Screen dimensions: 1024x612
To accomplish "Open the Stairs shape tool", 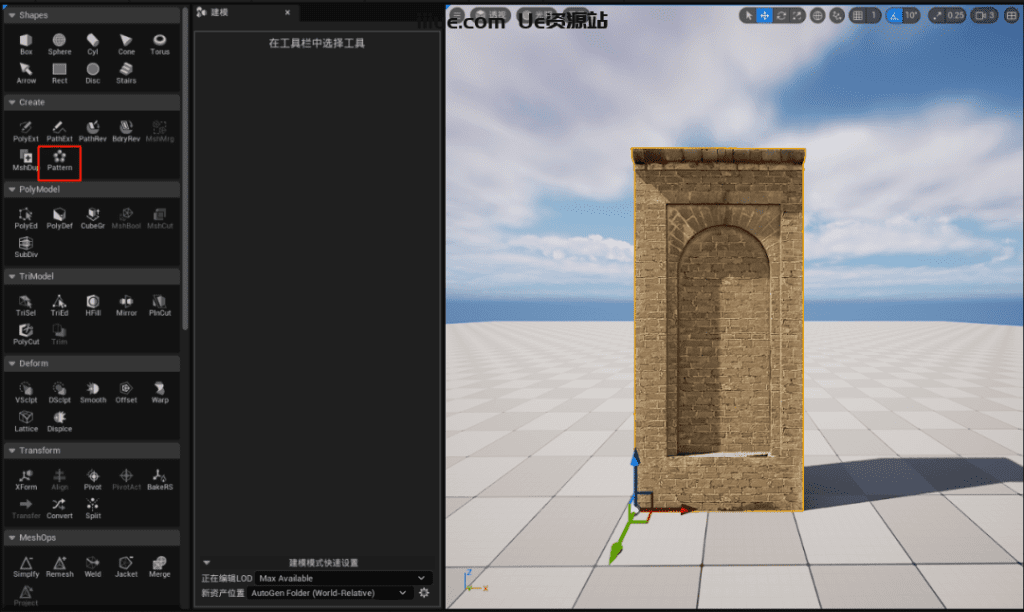I will [126, 72].
